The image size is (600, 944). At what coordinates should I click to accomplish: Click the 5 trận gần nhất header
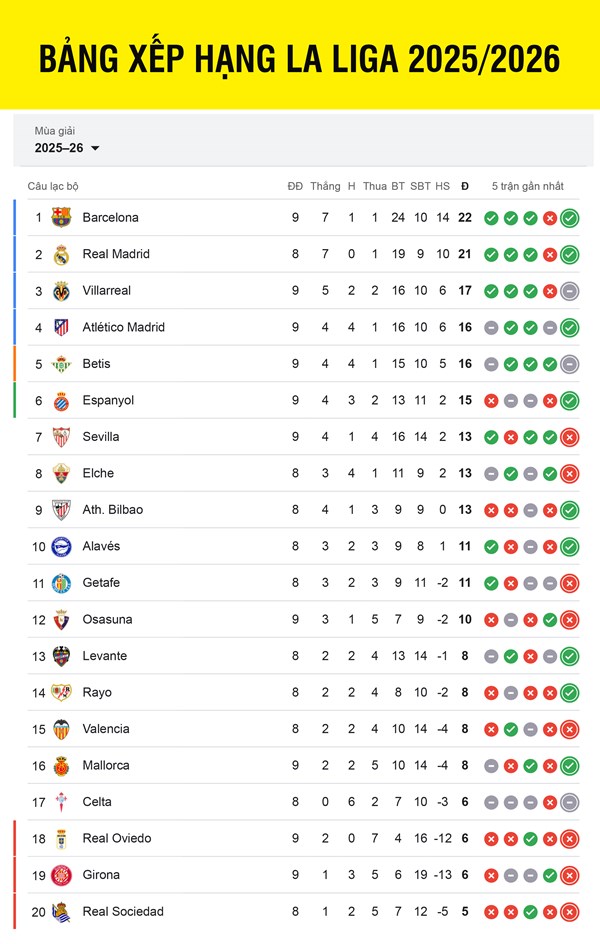(x=527, y=186)
